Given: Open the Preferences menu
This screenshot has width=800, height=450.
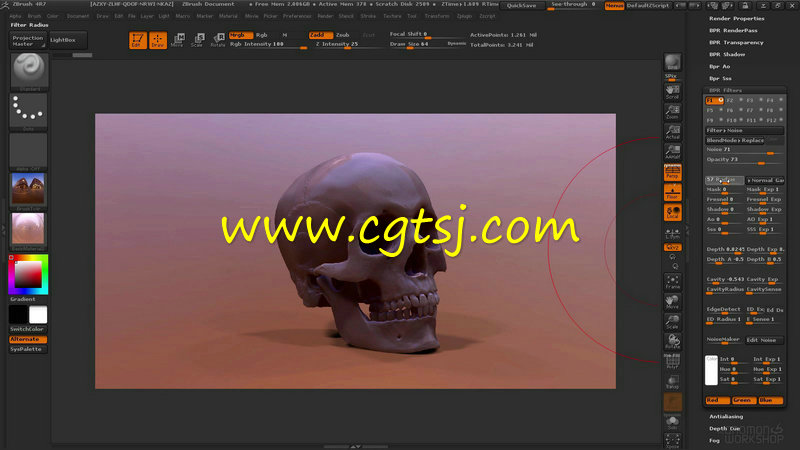Looking at the screenshot, I should tap(297, 16).
